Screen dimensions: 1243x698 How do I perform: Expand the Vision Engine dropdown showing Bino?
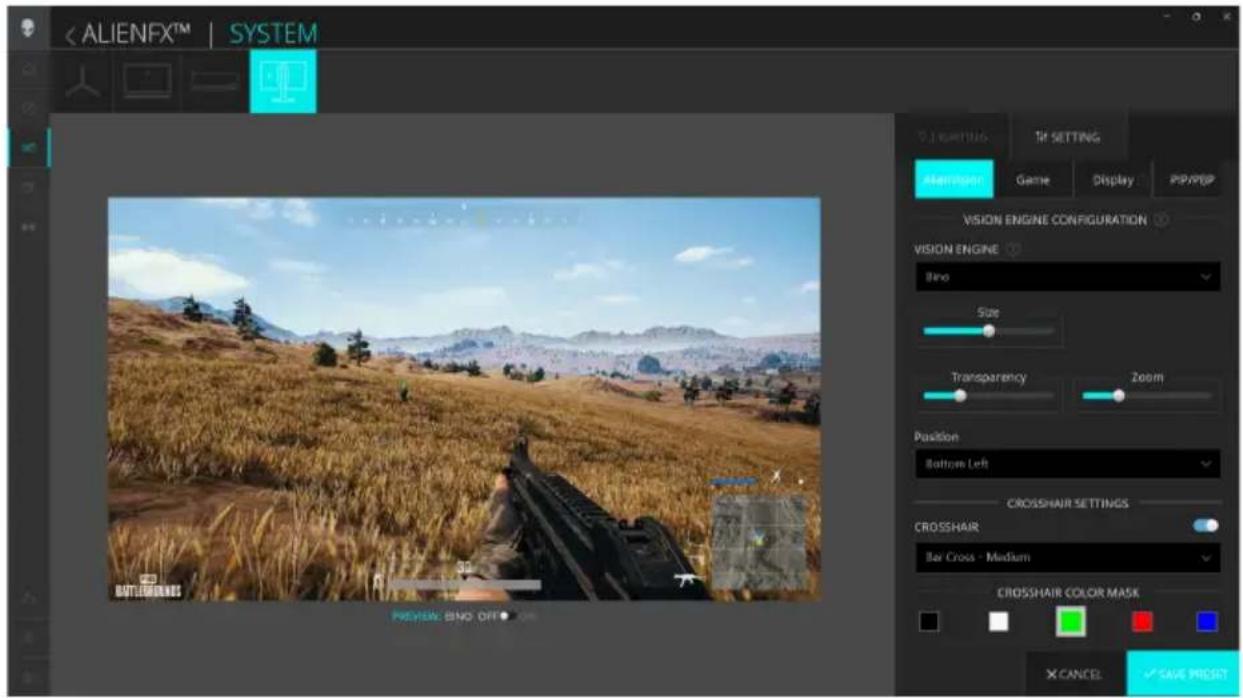1067,277
